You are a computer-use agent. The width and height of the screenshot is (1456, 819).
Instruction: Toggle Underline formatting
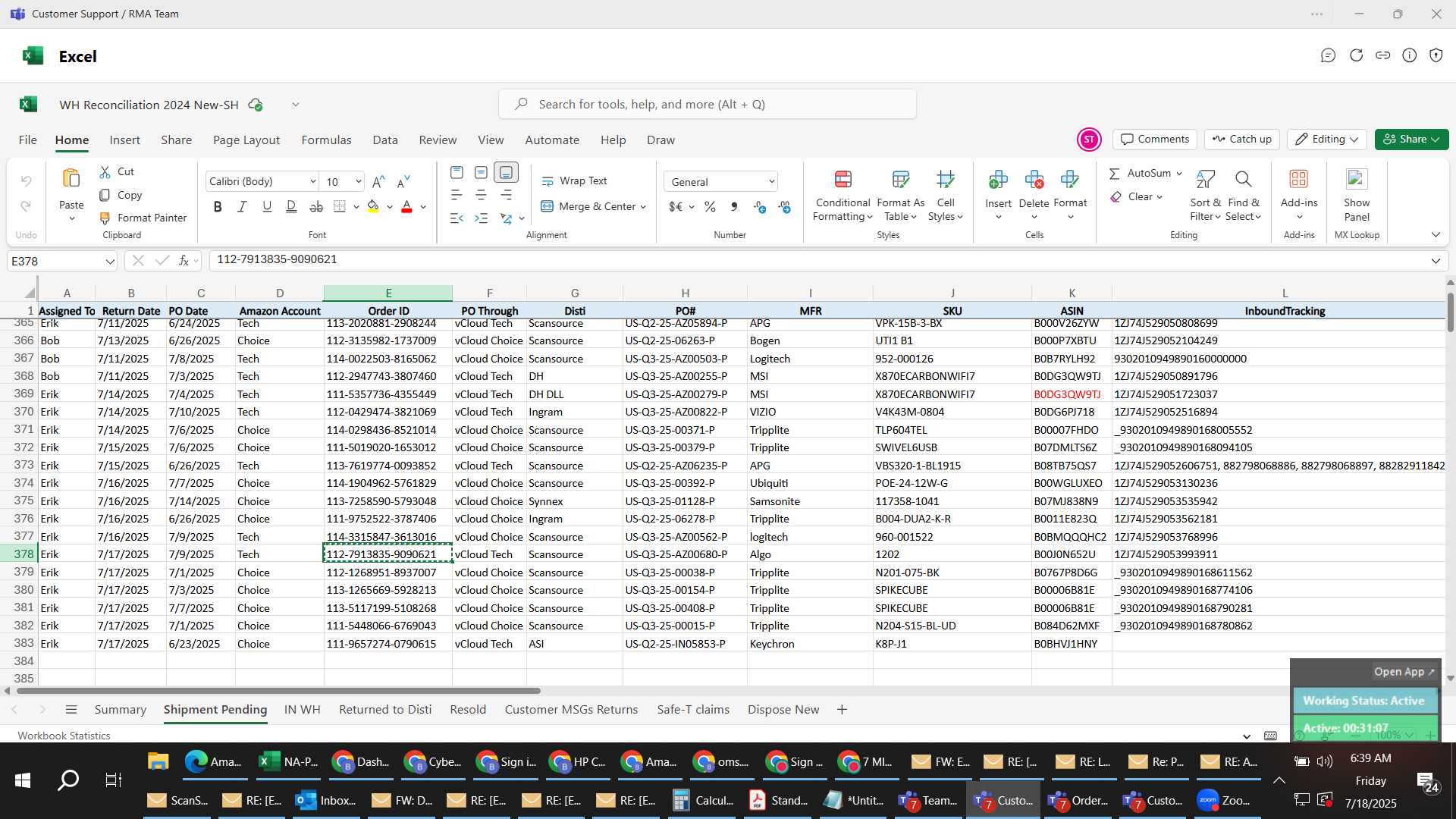[x=267, y=207]
